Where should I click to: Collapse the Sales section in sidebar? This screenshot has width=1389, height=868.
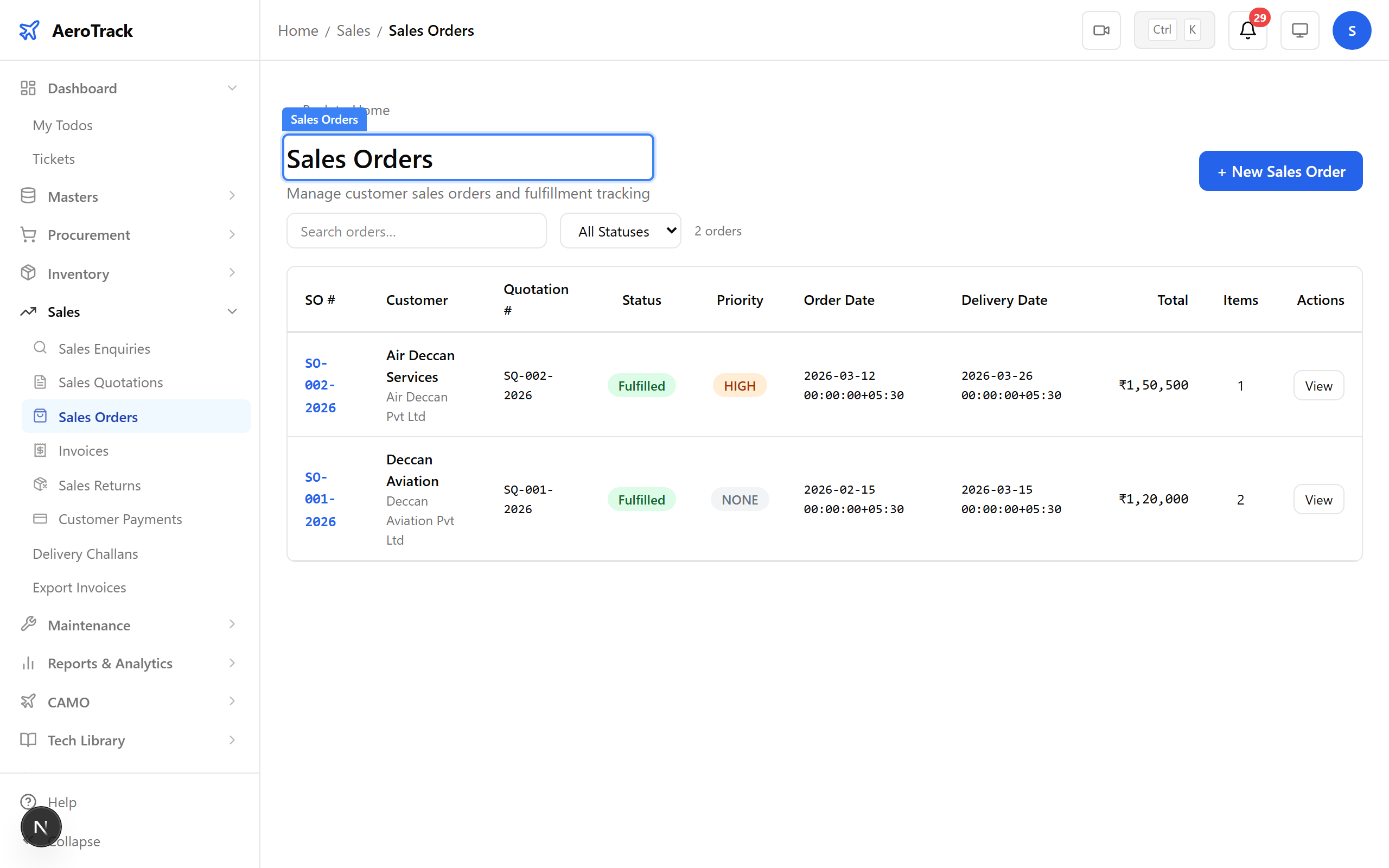coord(232,311)
